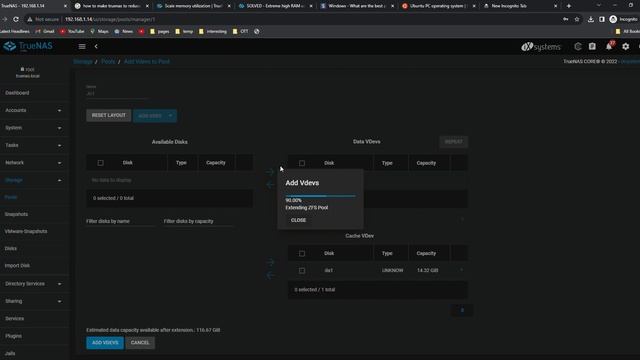Select all in Cache VDev header checkbox
Viewport: 640px width, 360px height.
[x=302, y=253]
